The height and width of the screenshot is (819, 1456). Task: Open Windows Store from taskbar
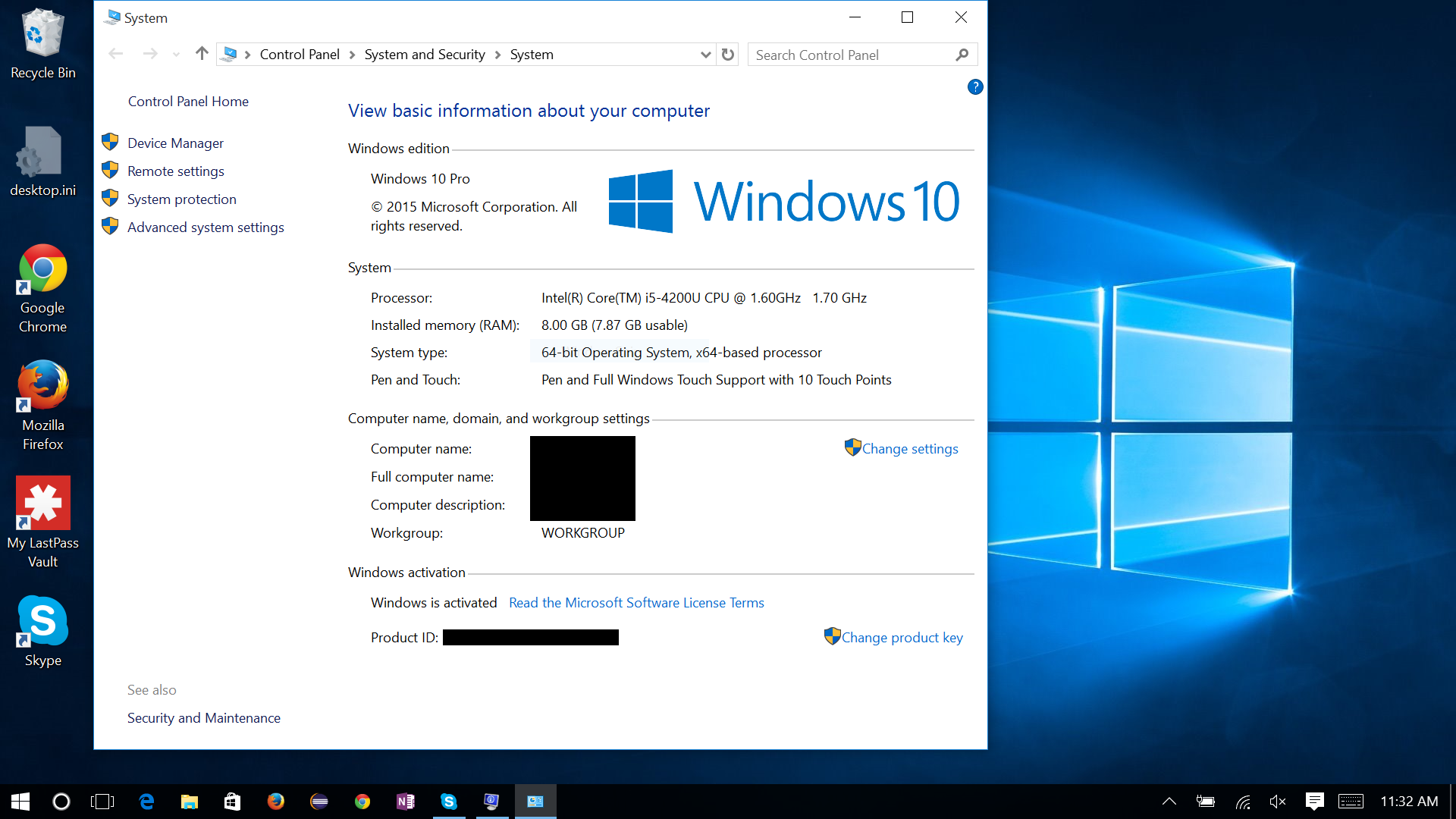(232, 802)
